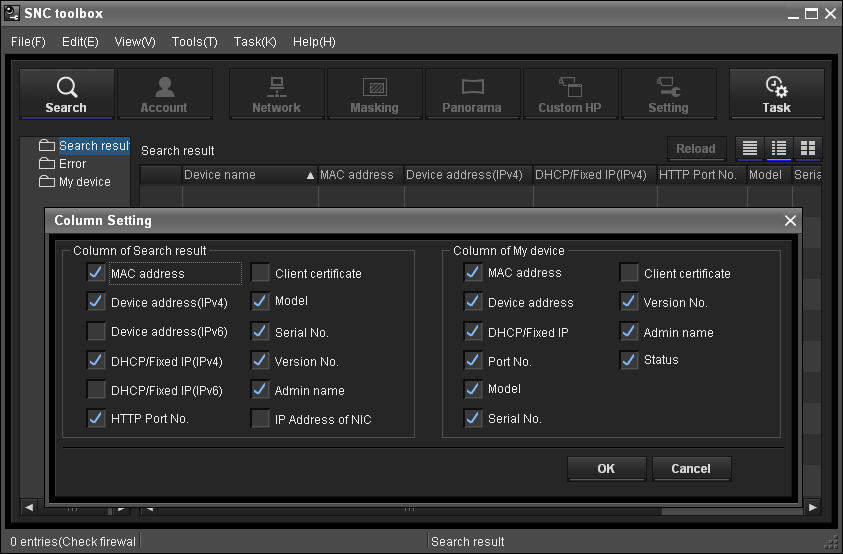Click the Cancel button

tap(691, 468)
